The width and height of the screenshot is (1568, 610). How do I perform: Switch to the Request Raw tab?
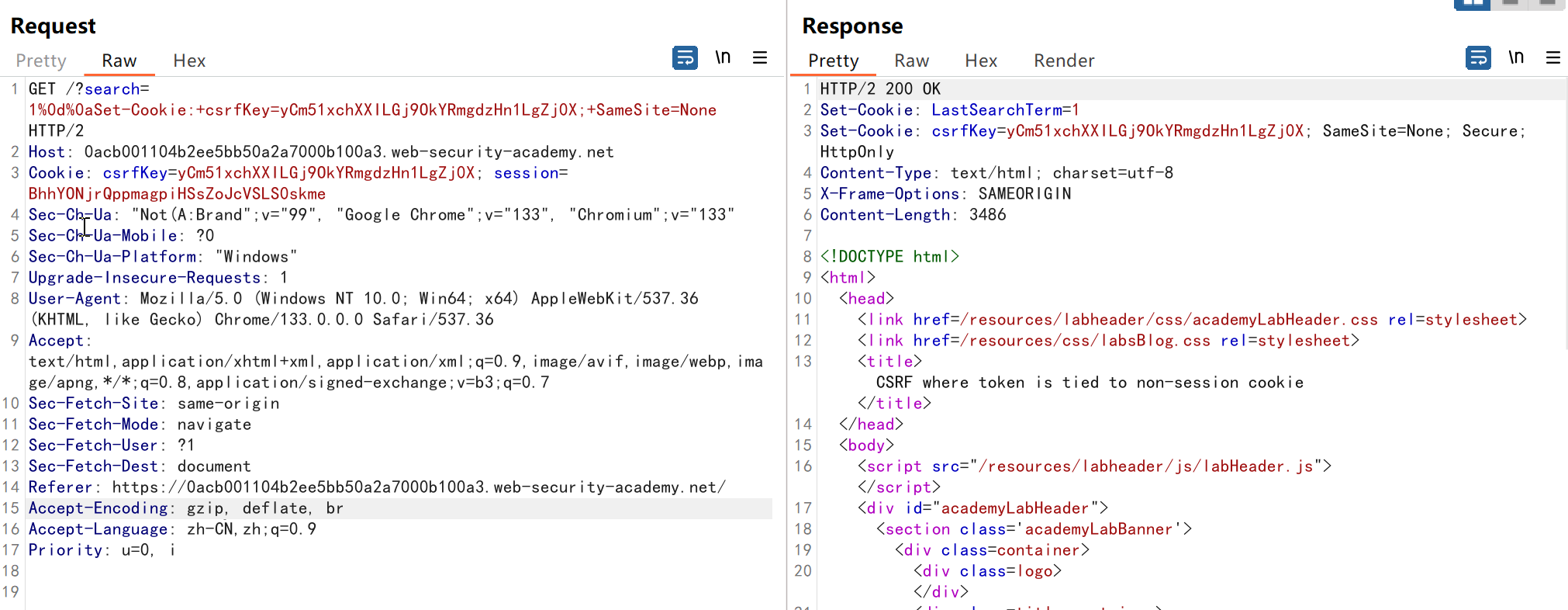click(119, 61)
